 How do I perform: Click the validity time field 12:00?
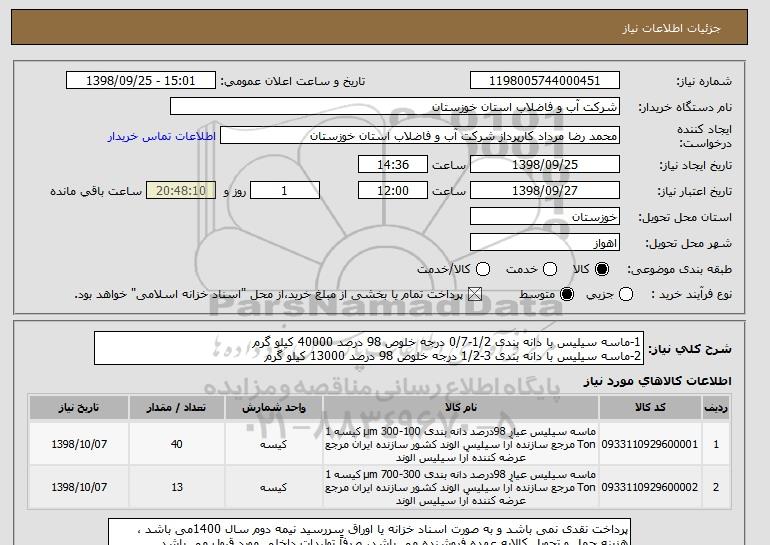click(x=393, y=190)
